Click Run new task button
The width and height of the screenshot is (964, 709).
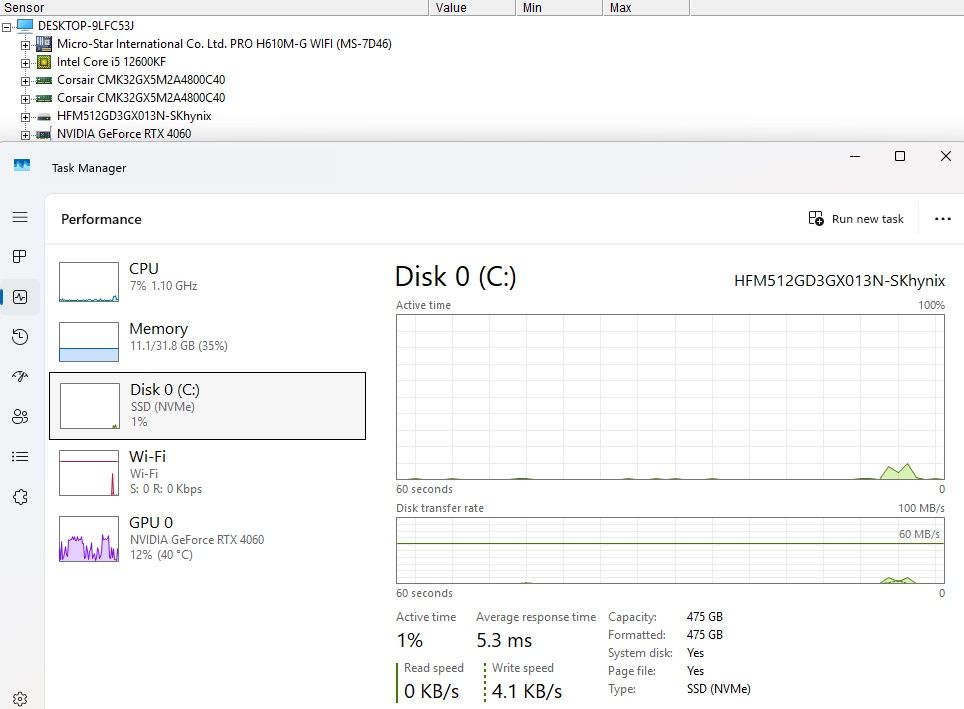[x=856, y=219]
